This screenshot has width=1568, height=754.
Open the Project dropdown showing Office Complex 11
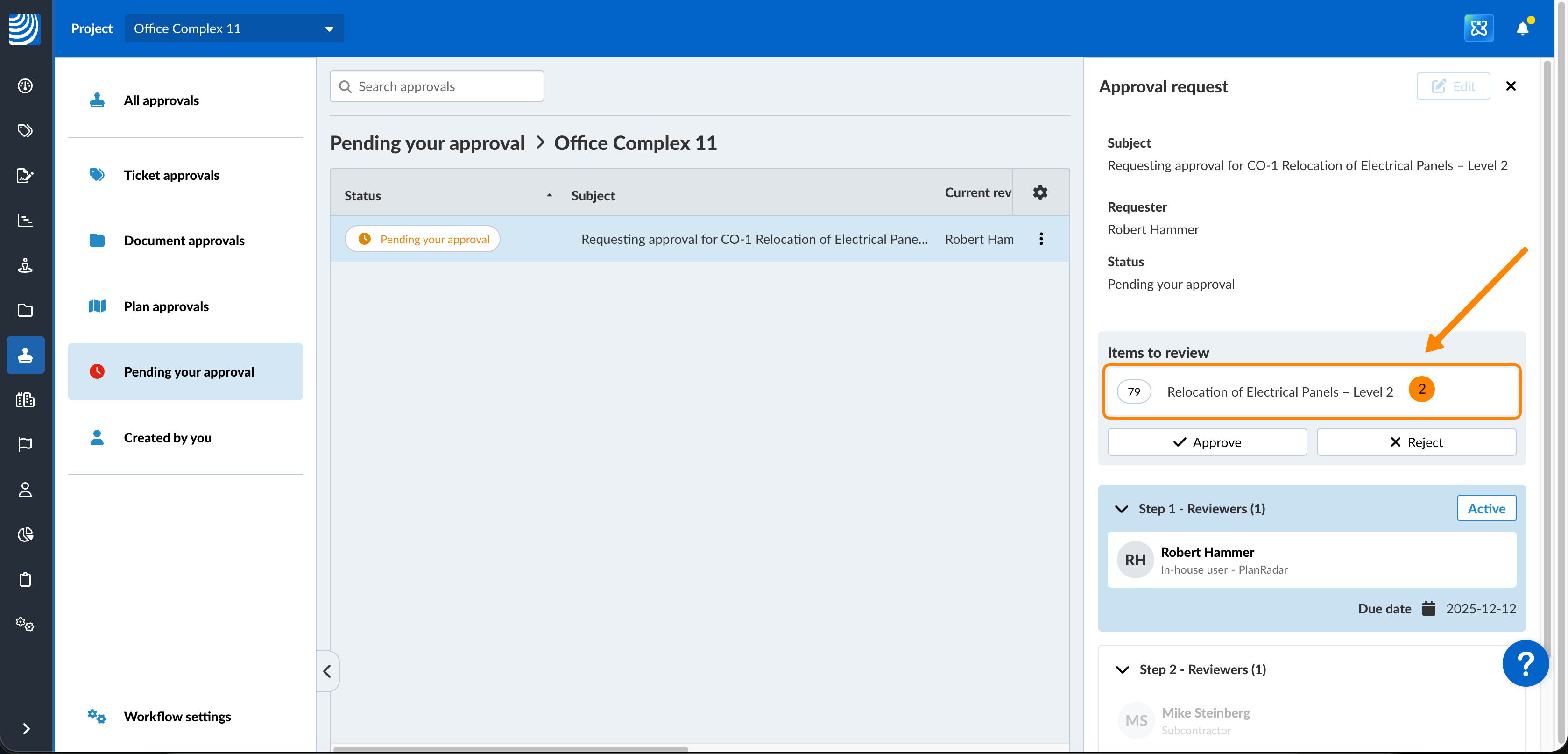(x=234, y=28)
